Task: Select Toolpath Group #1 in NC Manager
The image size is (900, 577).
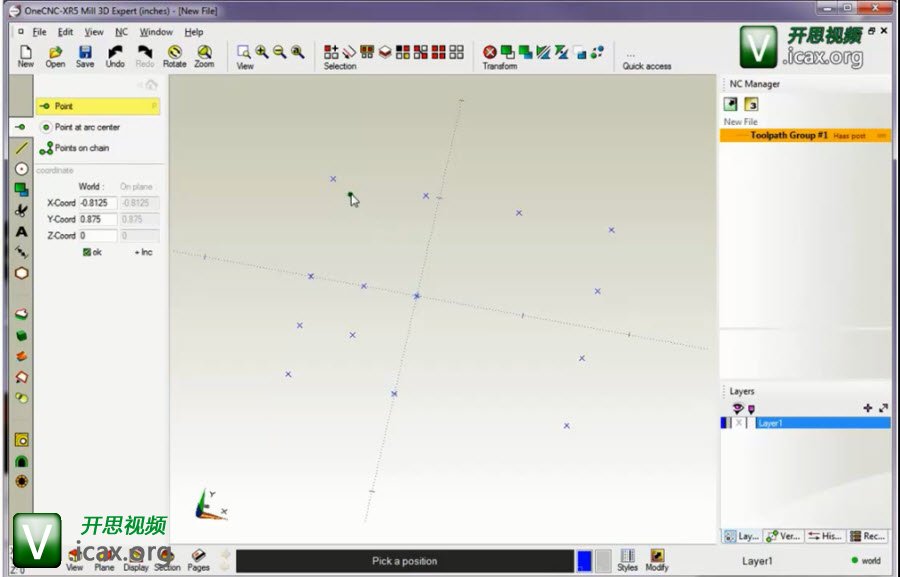Action: pos(805,135)
